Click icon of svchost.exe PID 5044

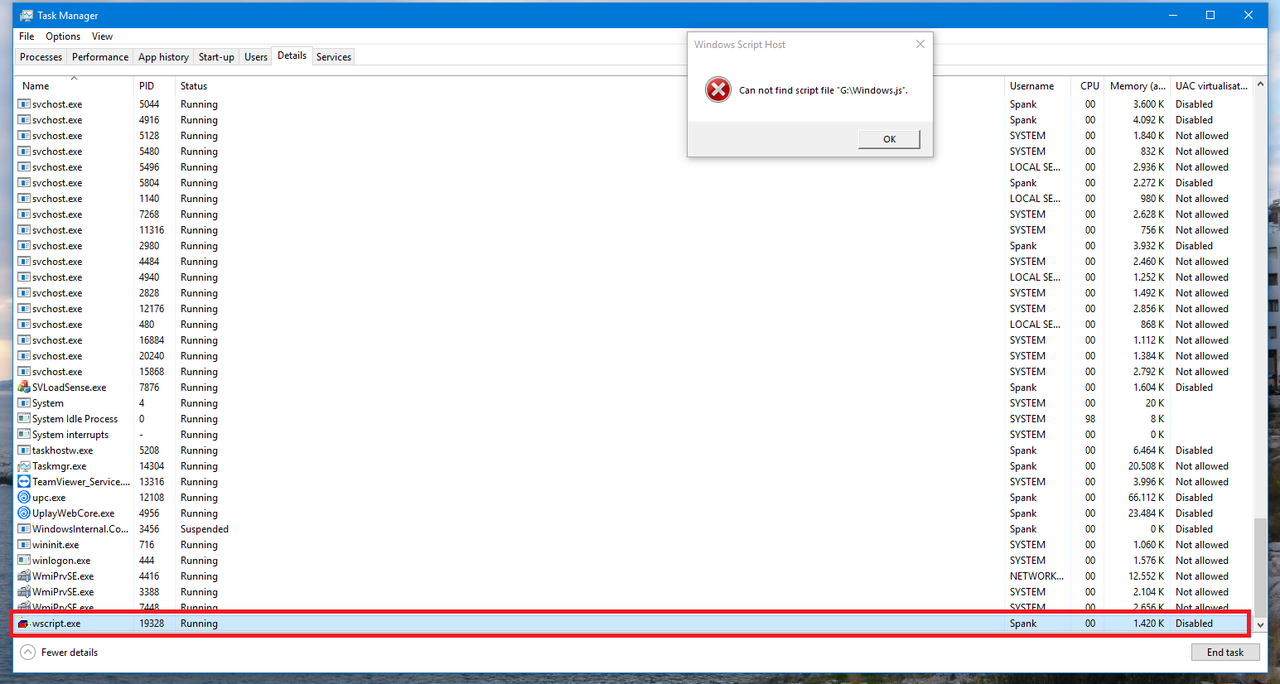tap(24, 104)
